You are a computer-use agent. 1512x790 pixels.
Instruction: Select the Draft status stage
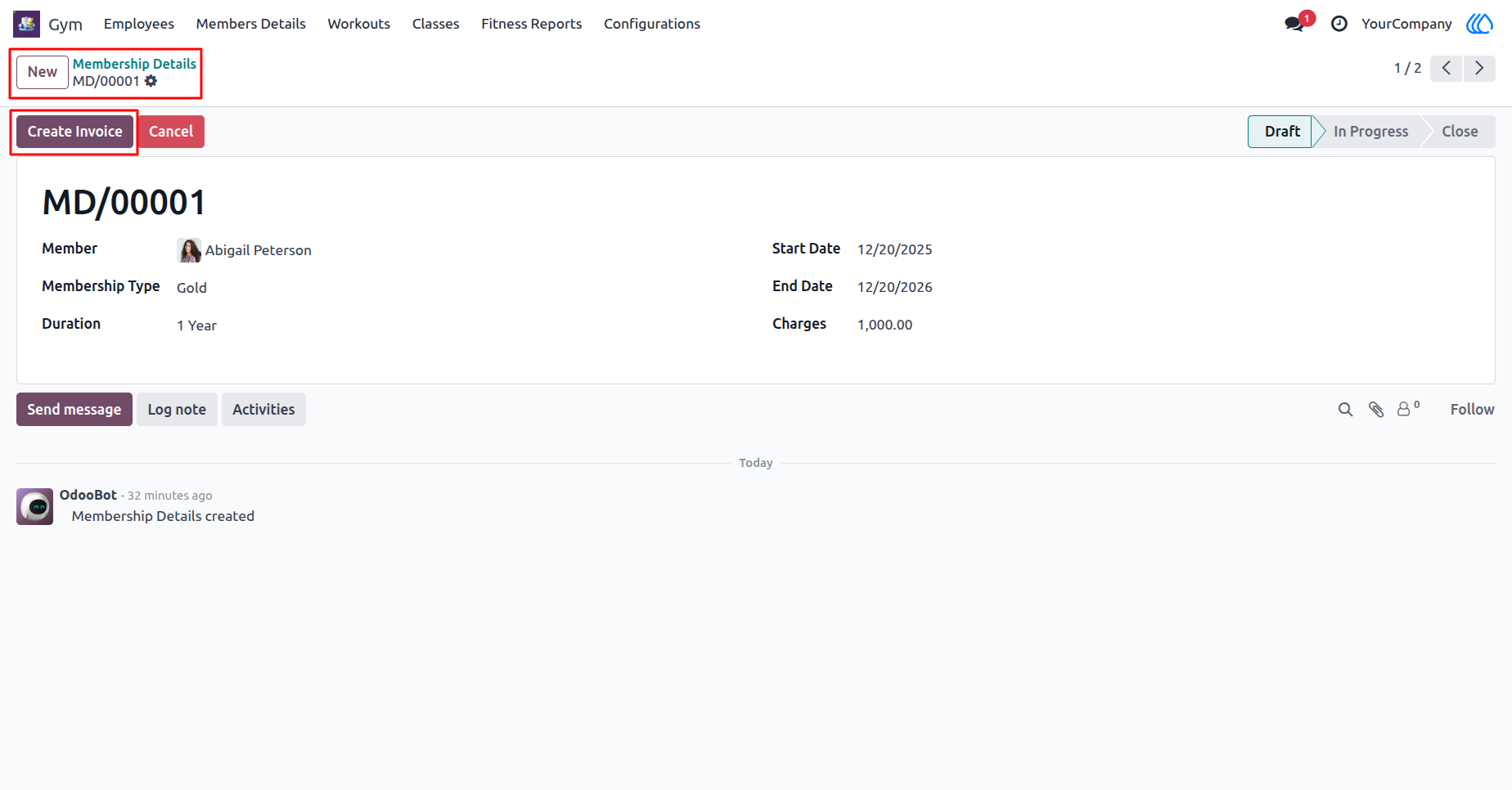tap(1281, 132)
